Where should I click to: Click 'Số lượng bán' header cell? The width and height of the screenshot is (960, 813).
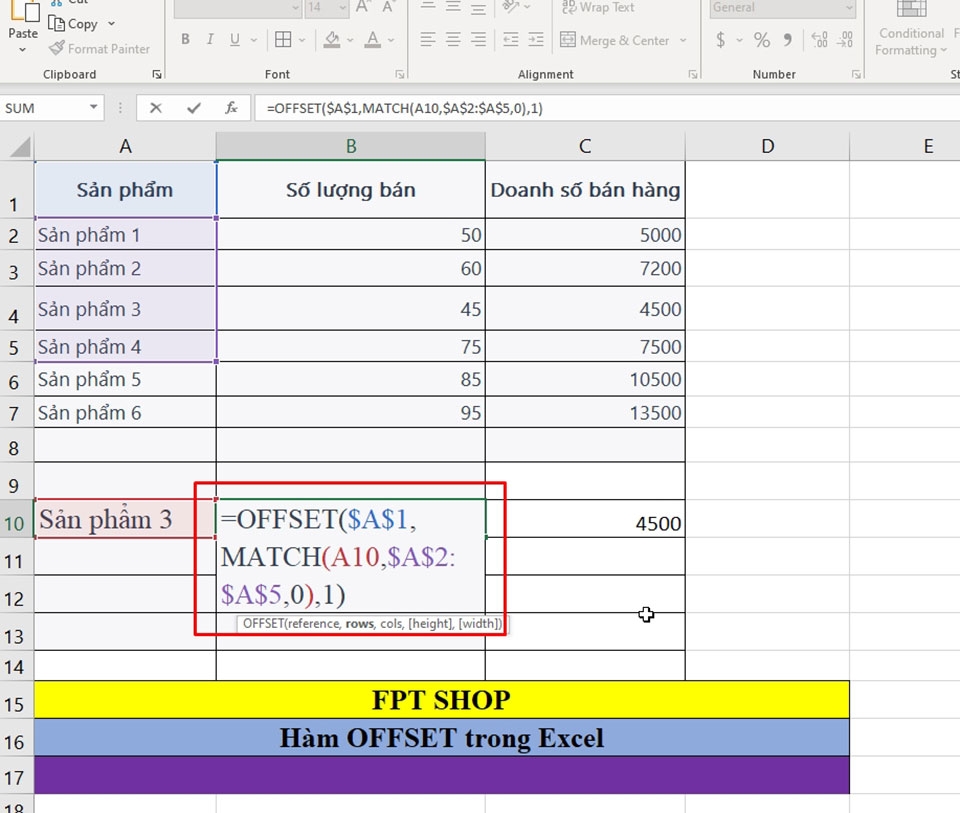click(351, 190)
